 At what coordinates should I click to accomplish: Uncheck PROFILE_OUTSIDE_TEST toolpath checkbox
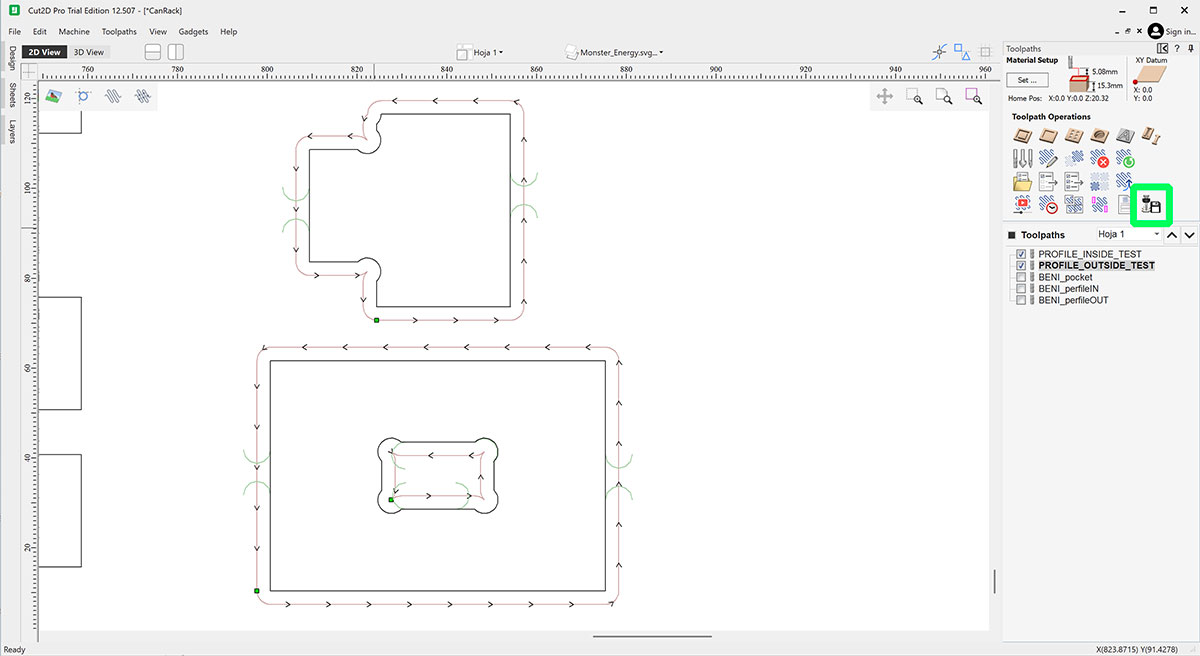pos(1021,266)
